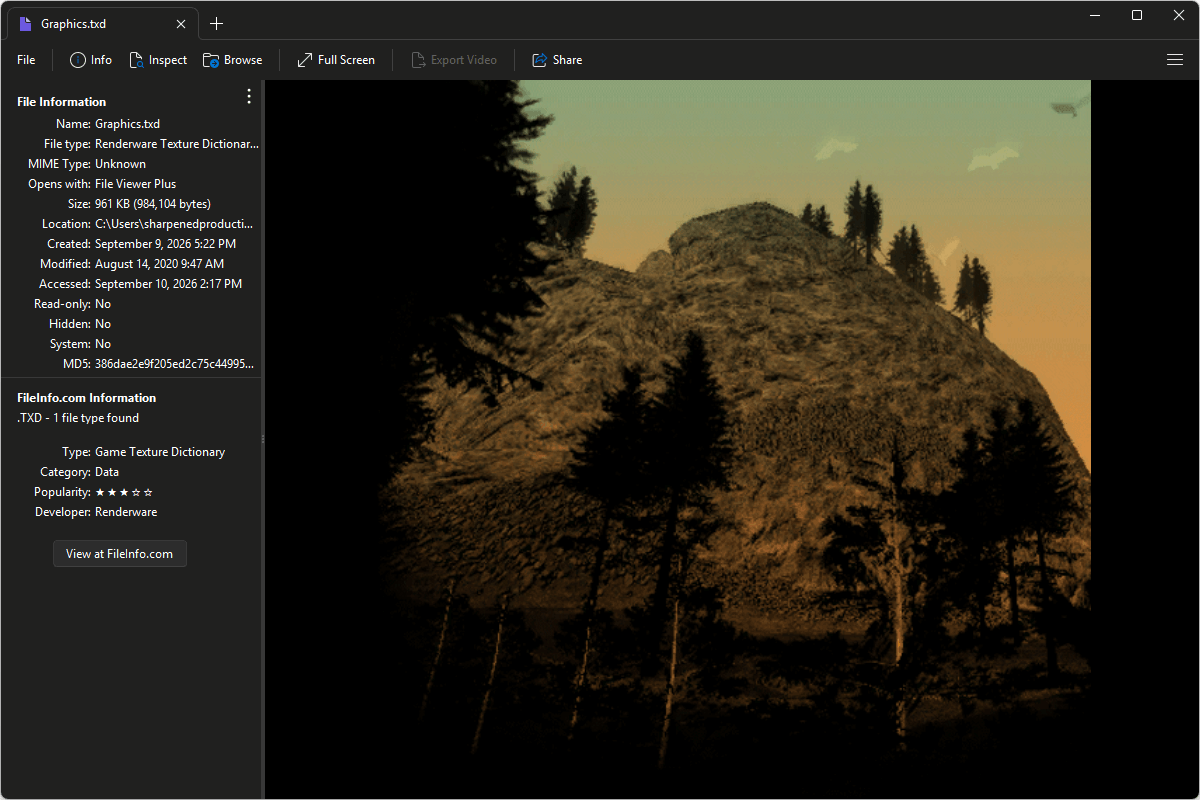The width and height of the screenshot is (1200, 800).
Task: Click the Popularity star rating
Action: [124, 492]
